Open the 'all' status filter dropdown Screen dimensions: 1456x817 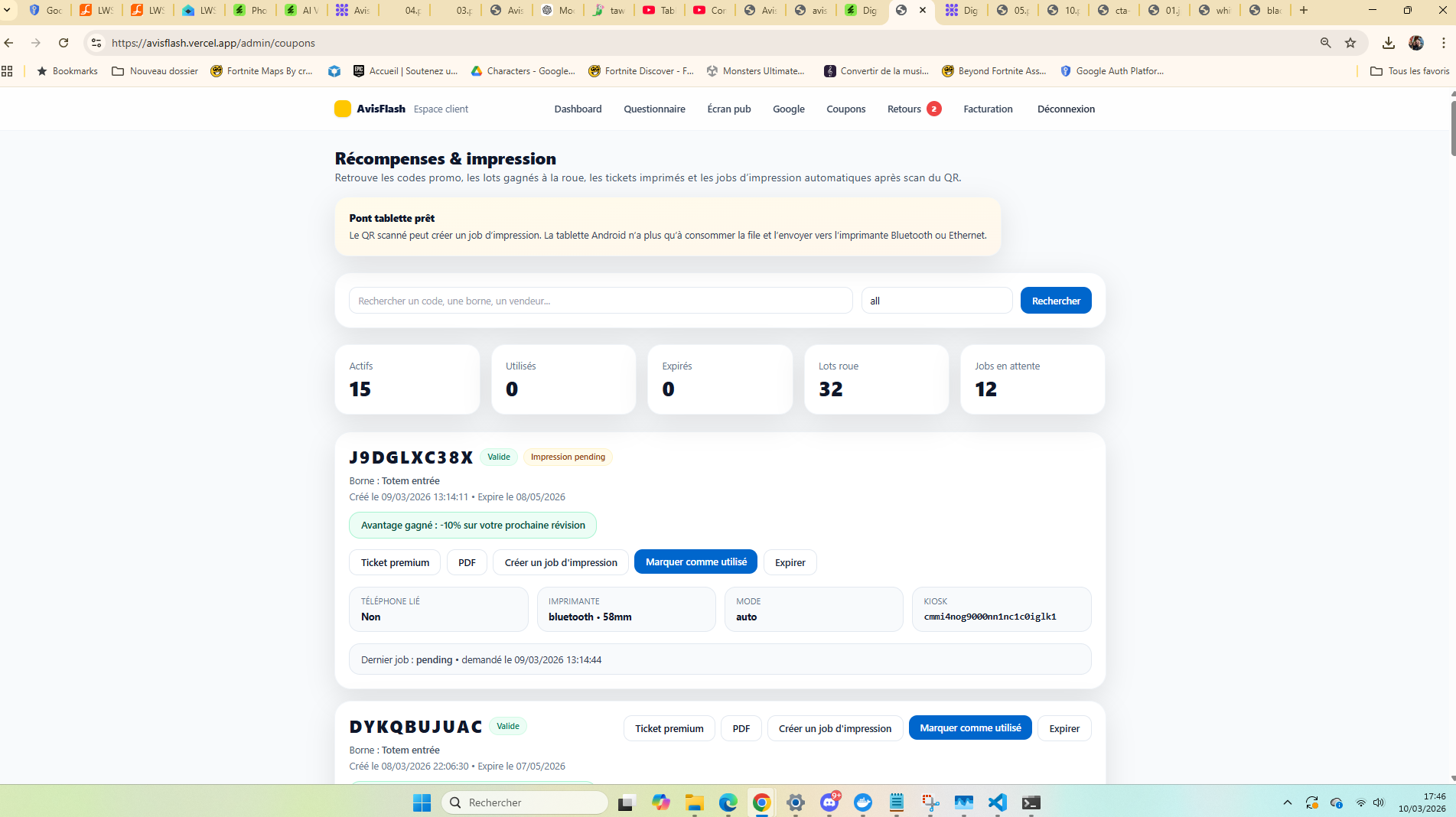coord(936,301)
